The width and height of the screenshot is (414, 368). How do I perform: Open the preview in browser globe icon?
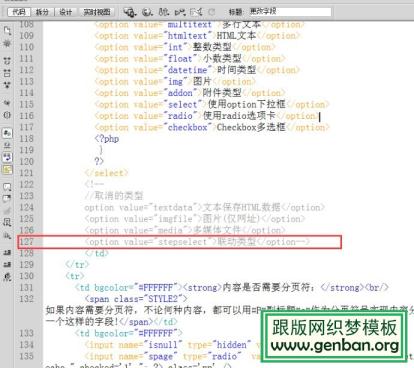[147, 12]
